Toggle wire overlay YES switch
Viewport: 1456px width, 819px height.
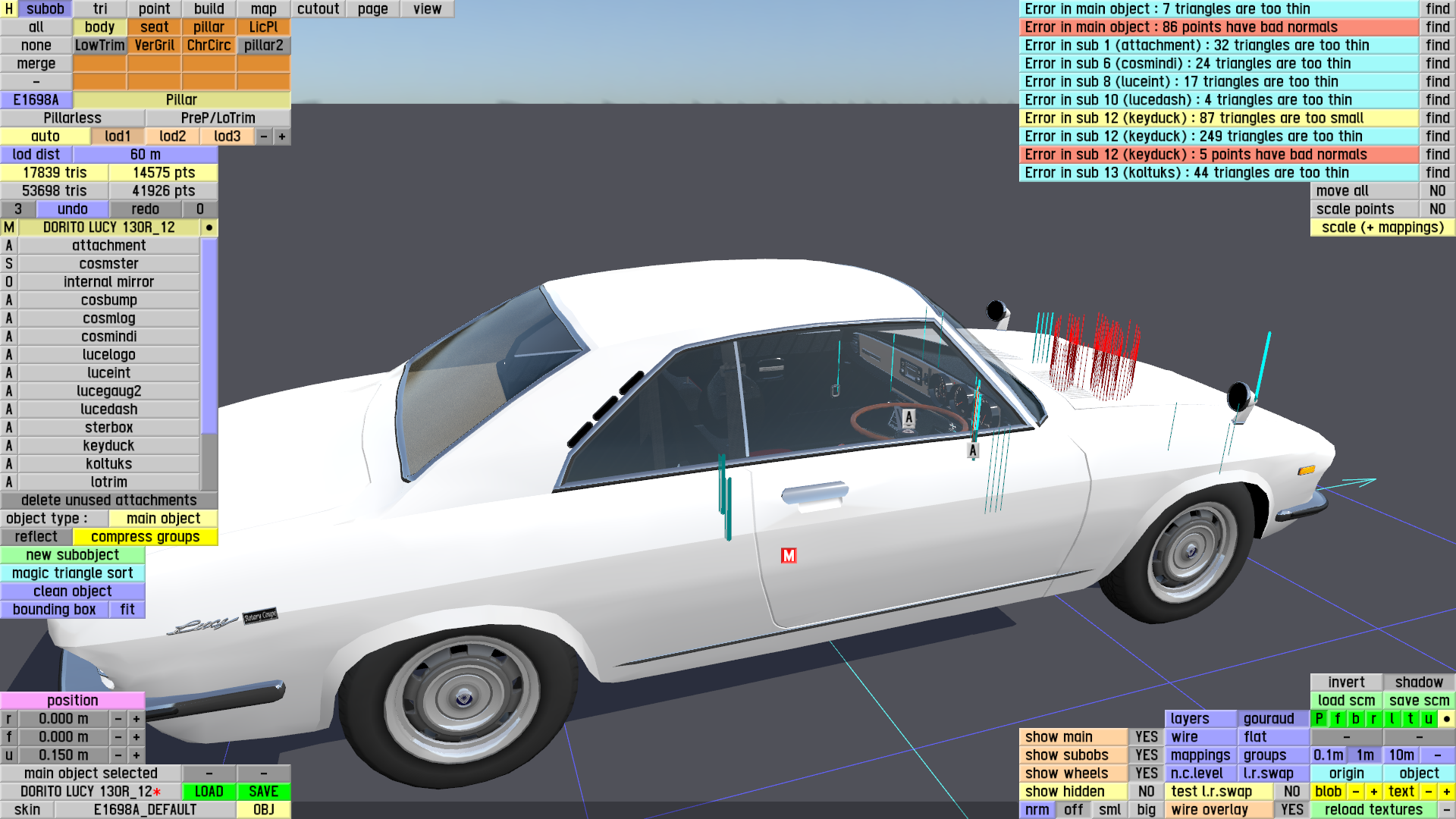click(x=1291, y=810)
